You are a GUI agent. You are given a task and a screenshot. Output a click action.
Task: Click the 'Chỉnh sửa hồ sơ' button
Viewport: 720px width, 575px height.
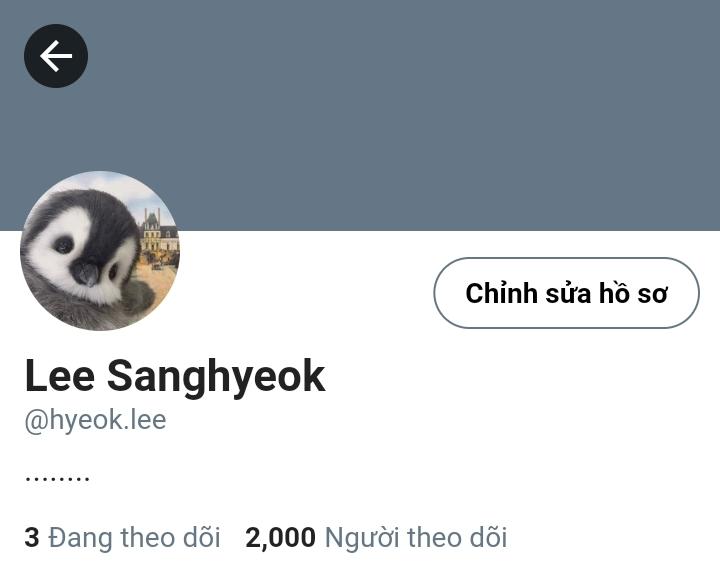coord(566,293)
